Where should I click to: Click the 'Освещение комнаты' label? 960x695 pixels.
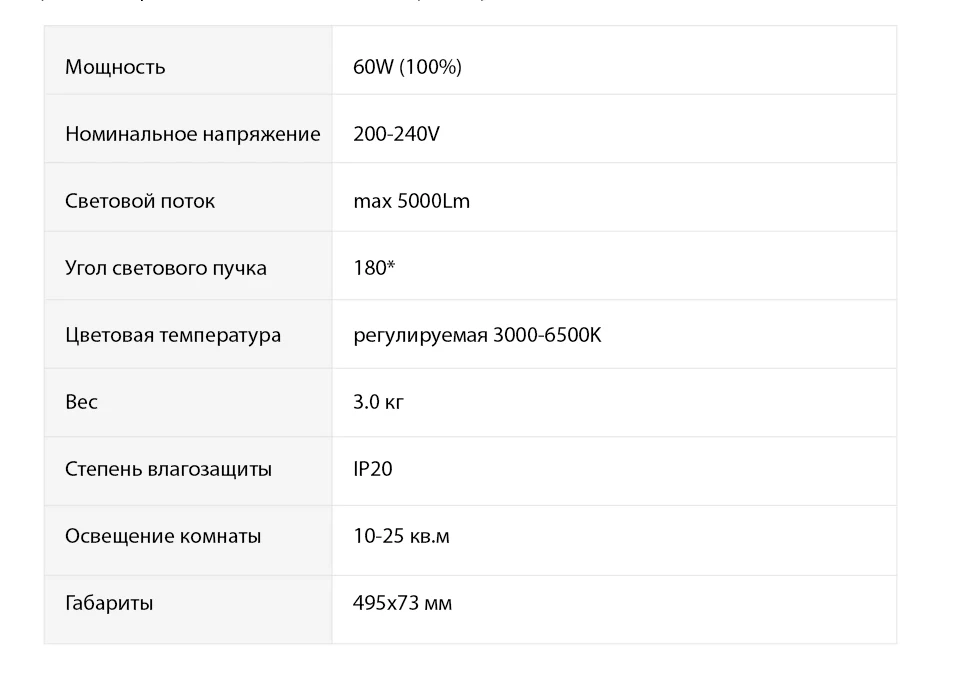pyautogui.click(x=163, y=536)
